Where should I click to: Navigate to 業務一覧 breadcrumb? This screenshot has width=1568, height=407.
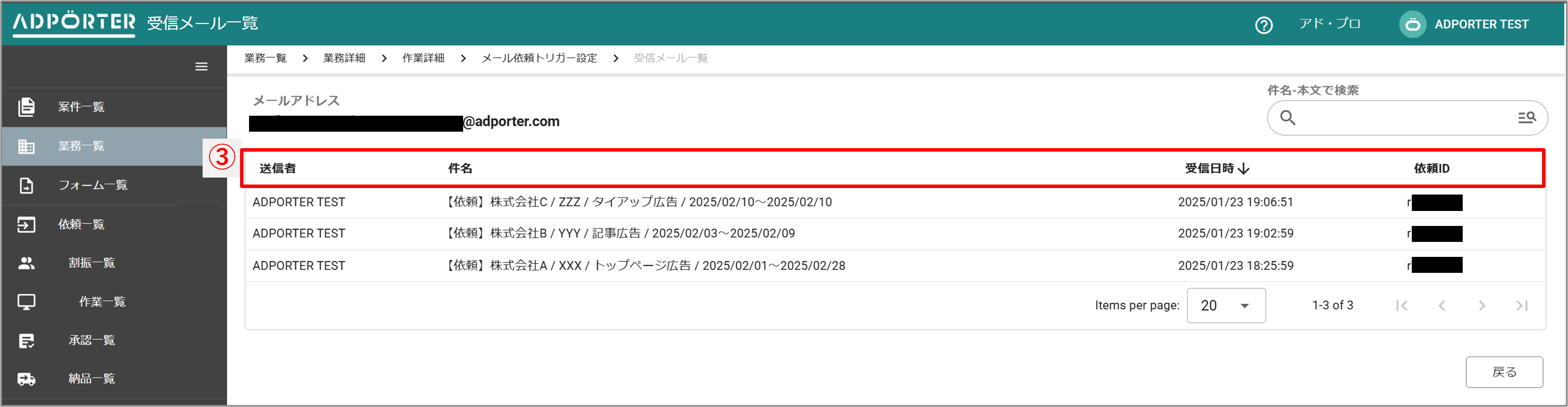(265, 58)
